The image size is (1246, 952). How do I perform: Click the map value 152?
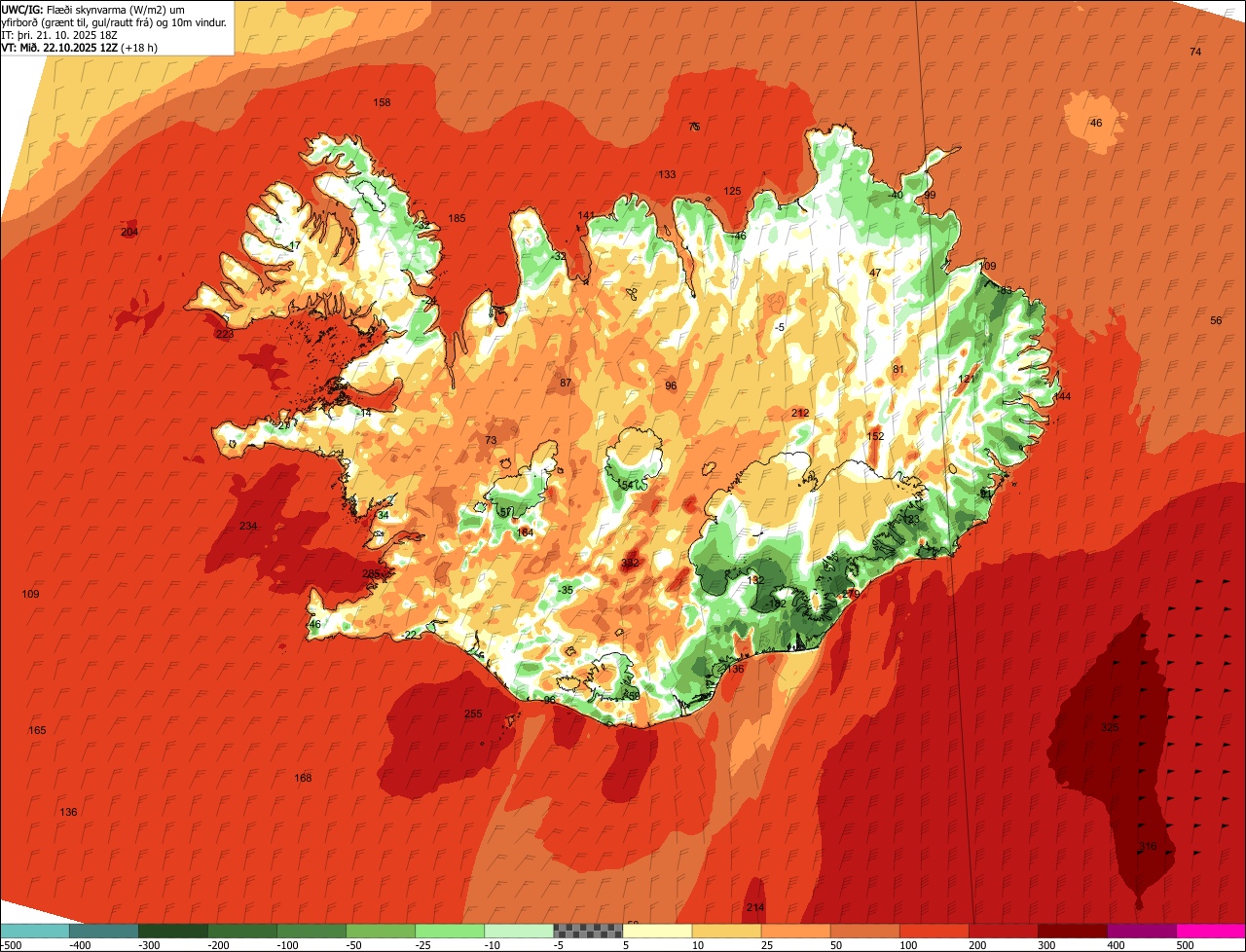[876, 436]
